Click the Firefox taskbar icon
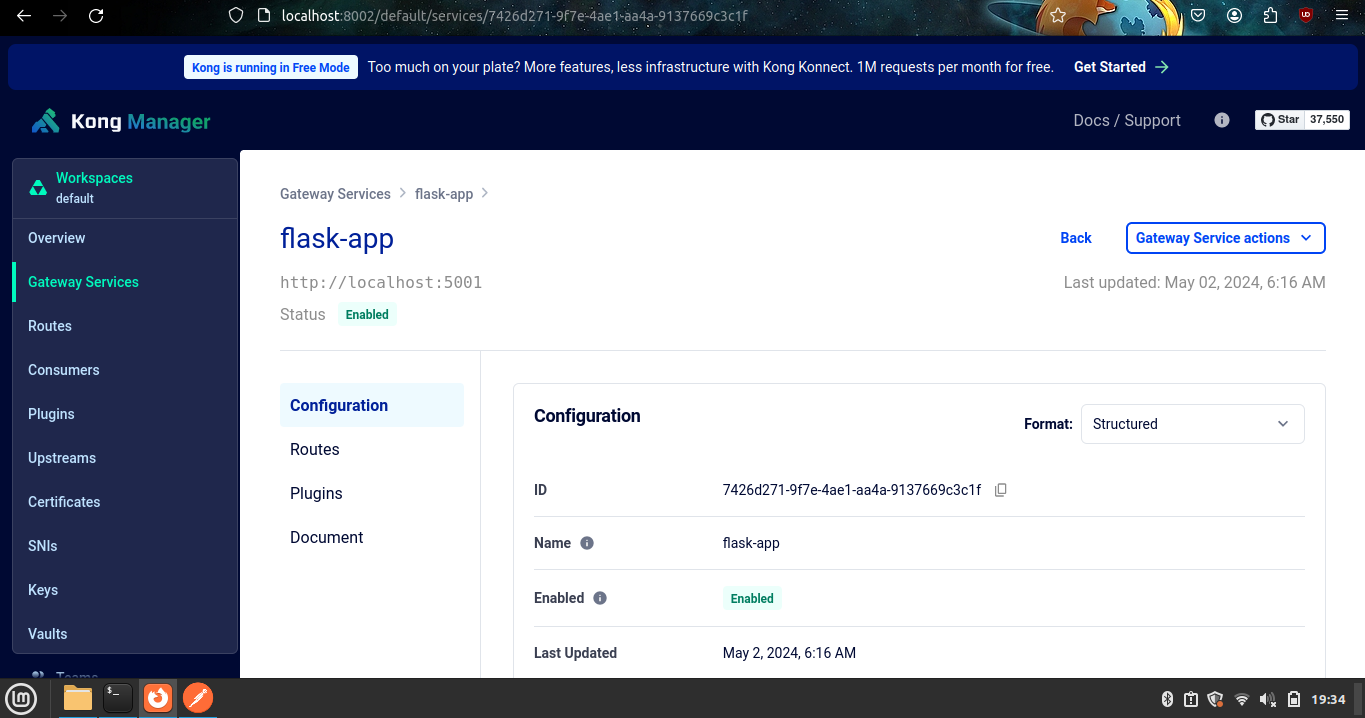The height and width of the screenshot is (718, 1365). [x=158, y=698]
